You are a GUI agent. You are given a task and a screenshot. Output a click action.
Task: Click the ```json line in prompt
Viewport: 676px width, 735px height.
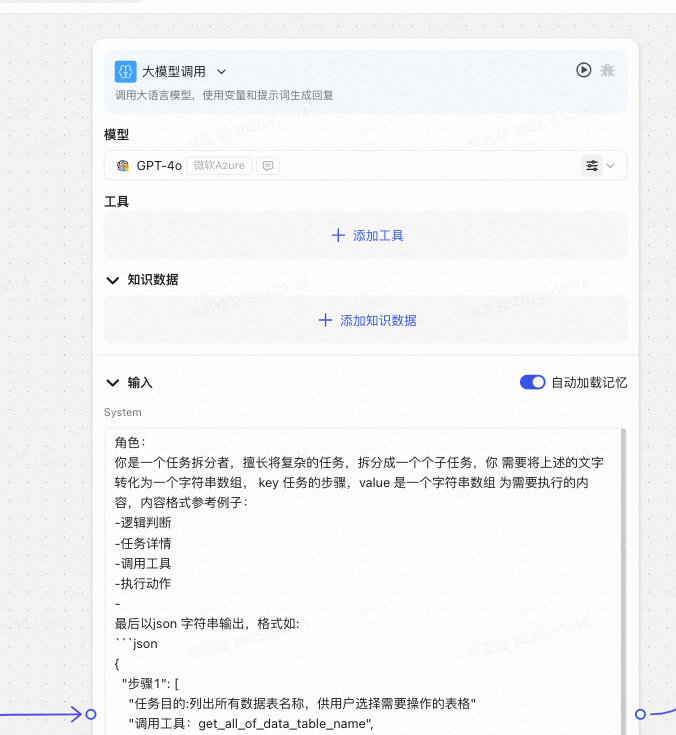pyautogui.click(x=136, y=644)
